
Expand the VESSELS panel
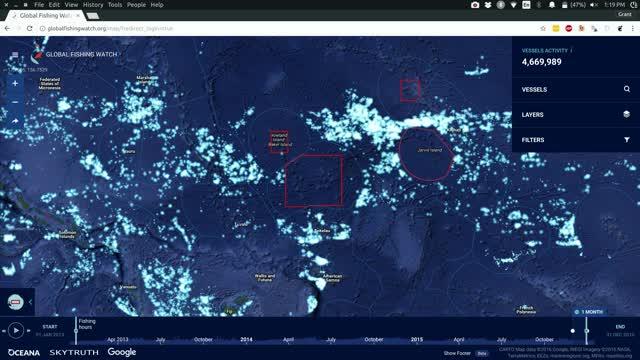pos(576,89)
